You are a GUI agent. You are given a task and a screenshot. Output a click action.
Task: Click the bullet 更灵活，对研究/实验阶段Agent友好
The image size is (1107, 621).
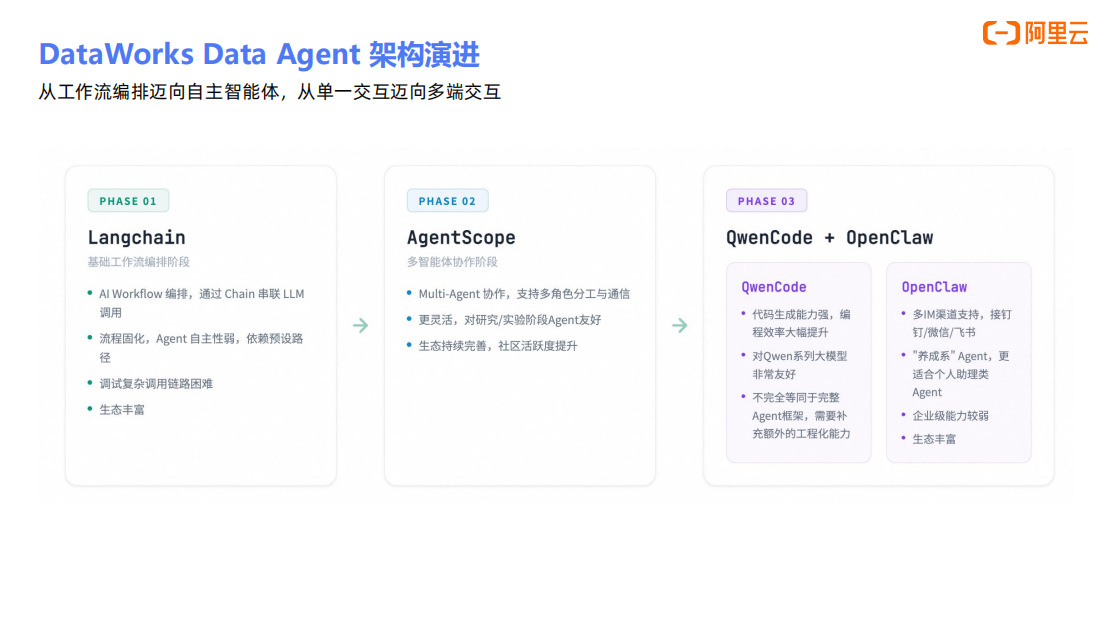coord(510,320)
